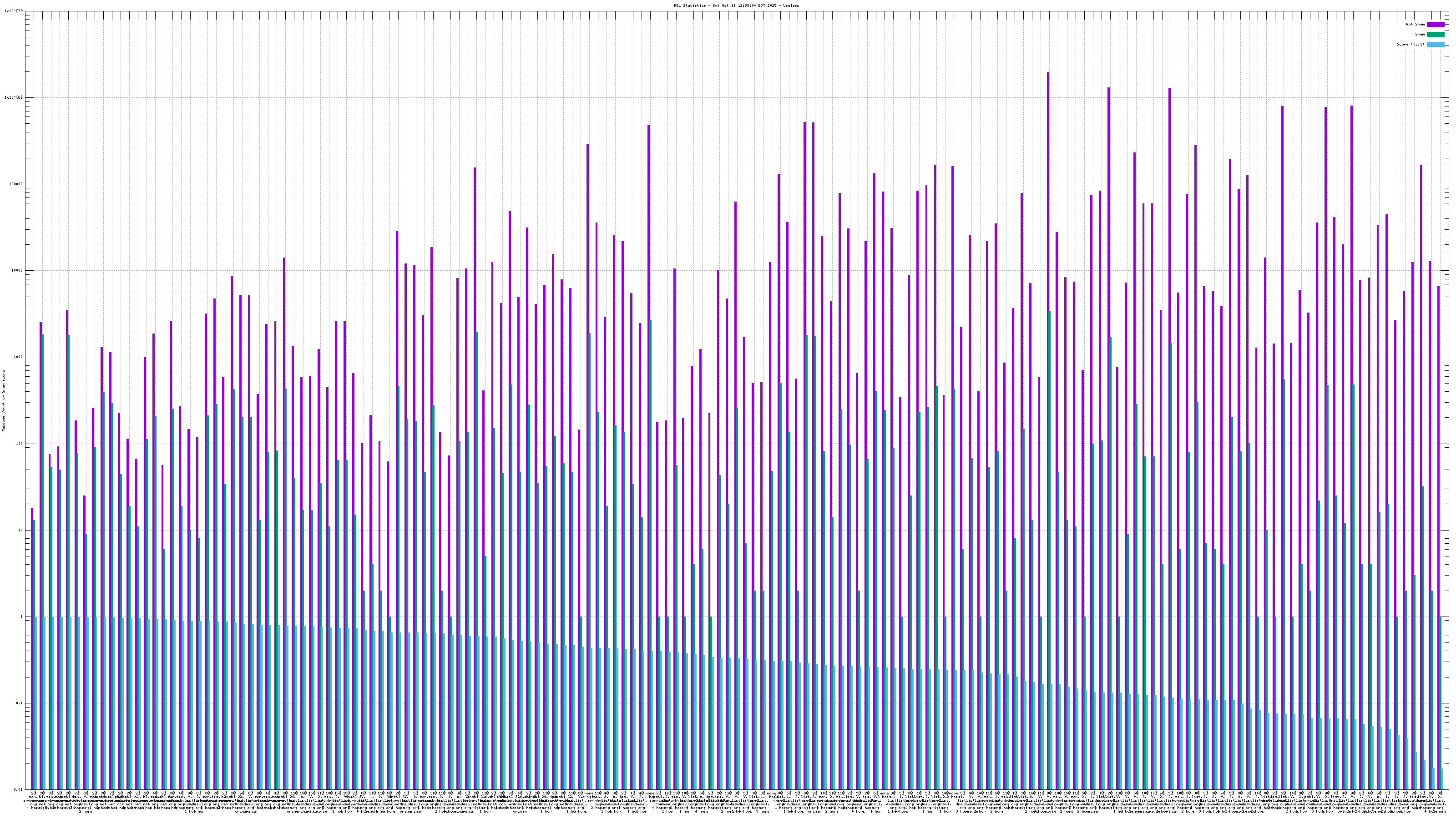Screen dimensions: 1456x819
Task: Click the 100000 y-axis tick label
Action: pyautogui.click(x=16, y=184)
